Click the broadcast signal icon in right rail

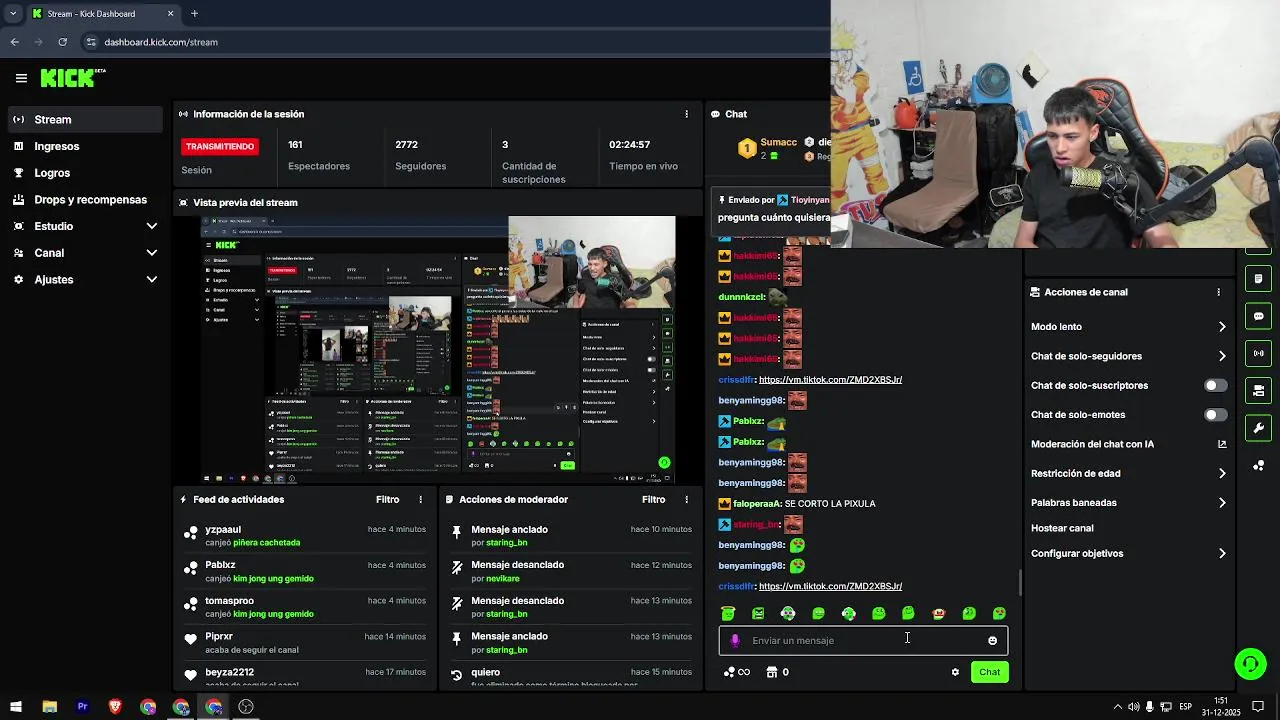(1258, 353)
